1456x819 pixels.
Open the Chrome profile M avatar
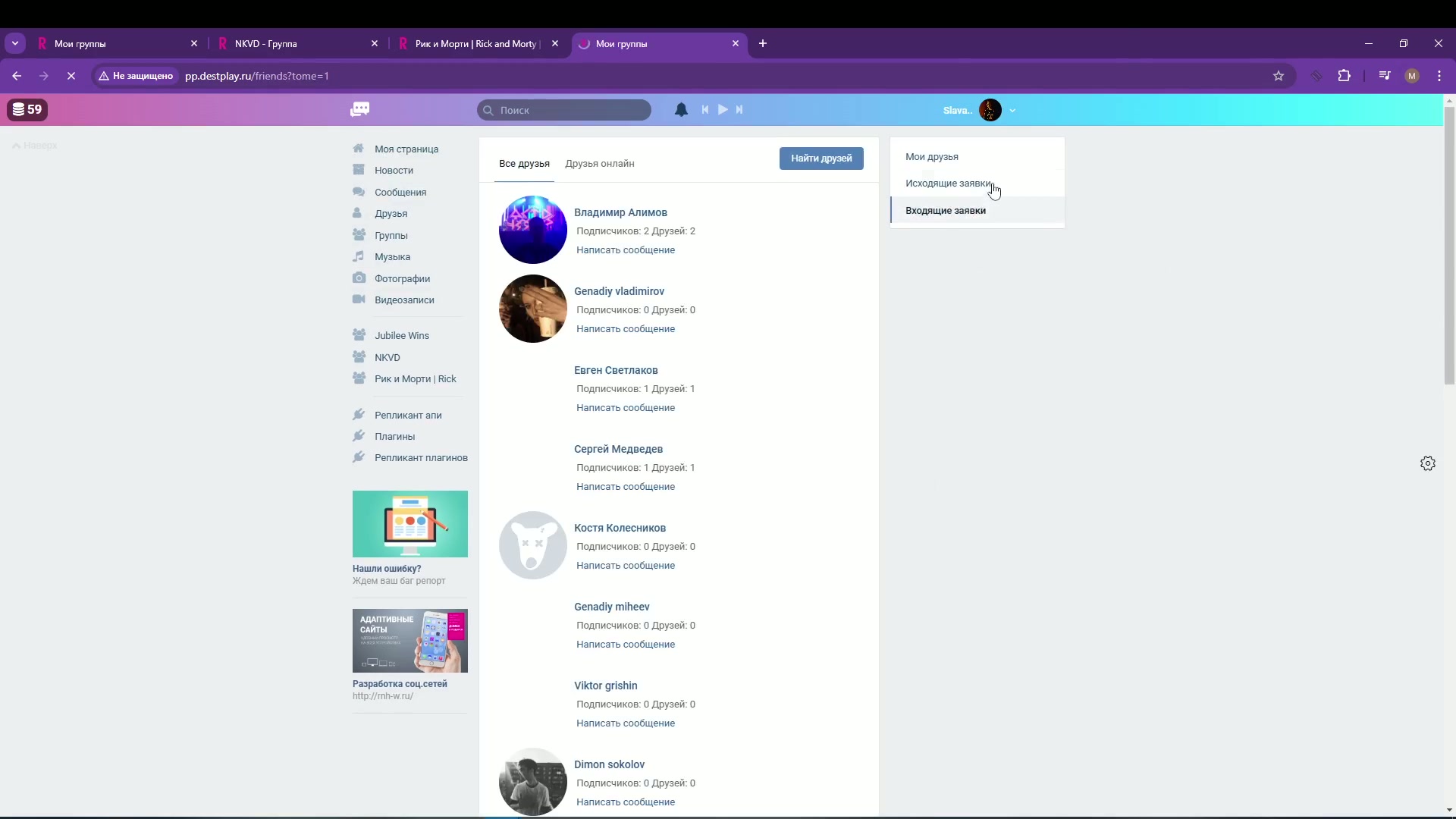coord(1412,76)
